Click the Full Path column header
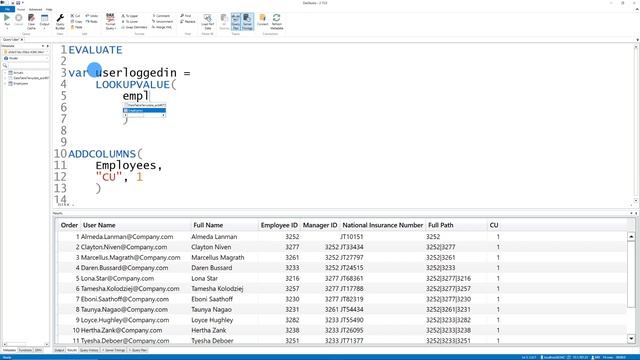 [441, 225]
